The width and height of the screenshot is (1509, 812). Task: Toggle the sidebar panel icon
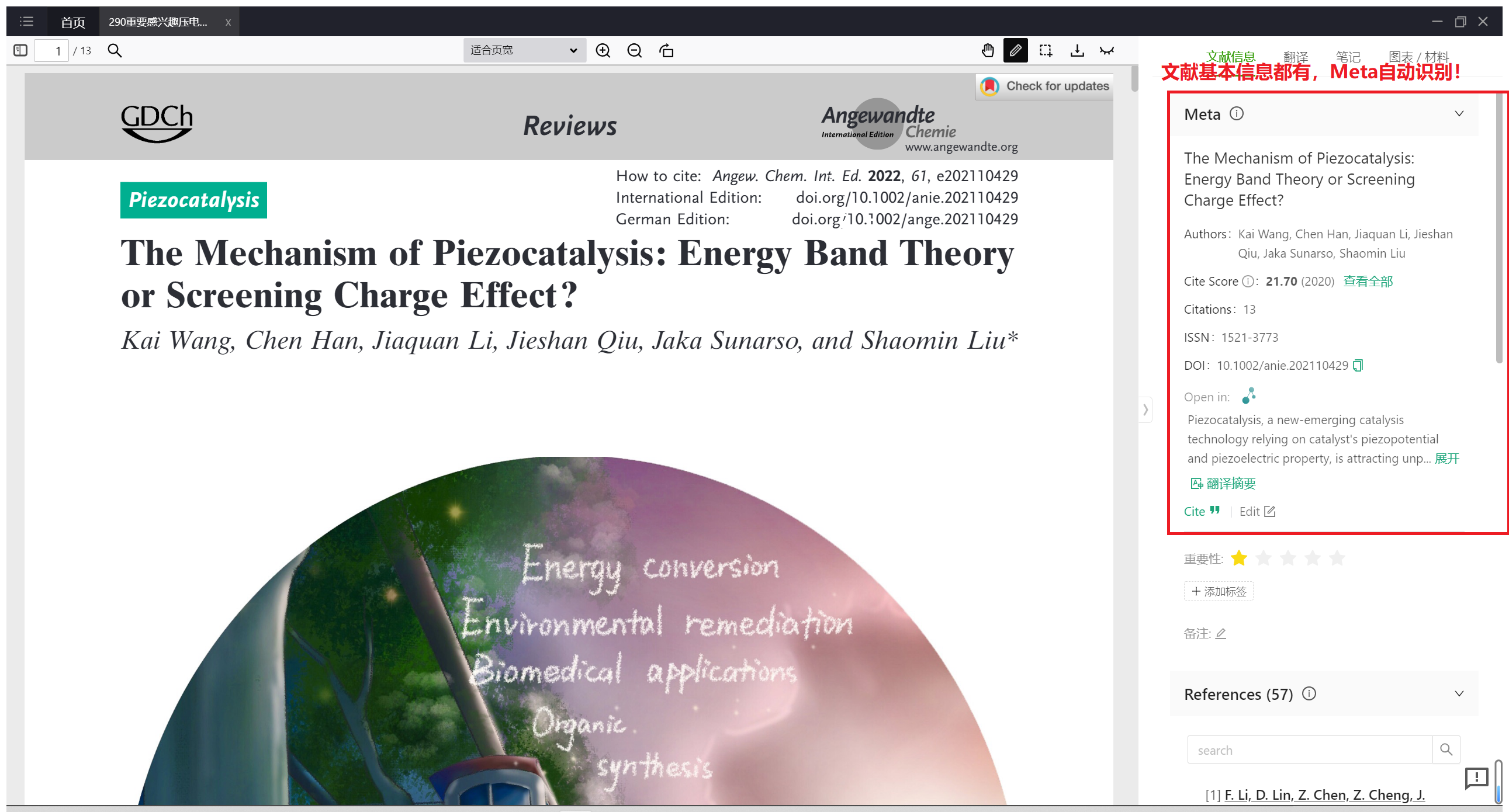tap(20, 50)
